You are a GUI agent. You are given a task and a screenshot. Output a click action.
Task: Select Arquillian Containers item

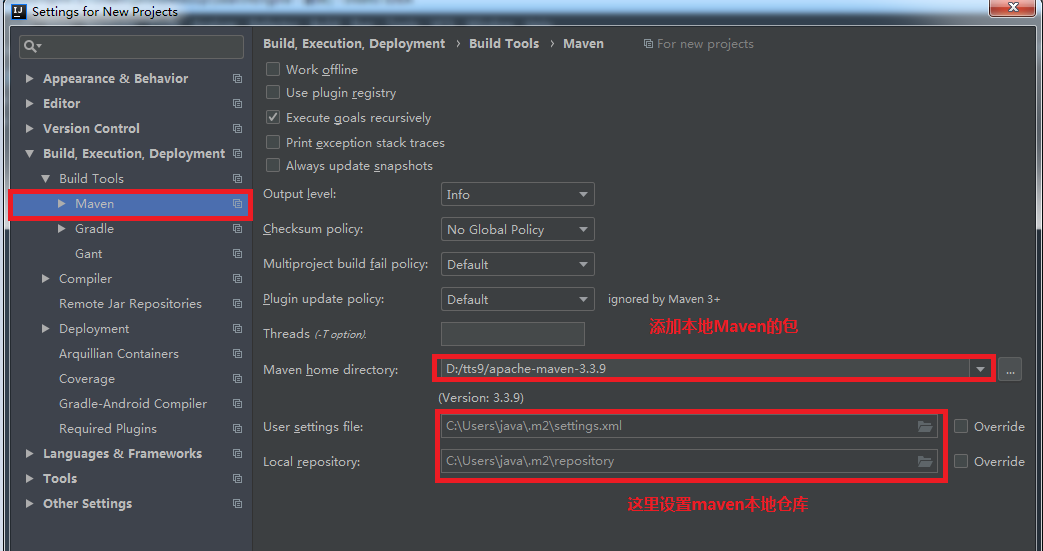coord(119,354)
